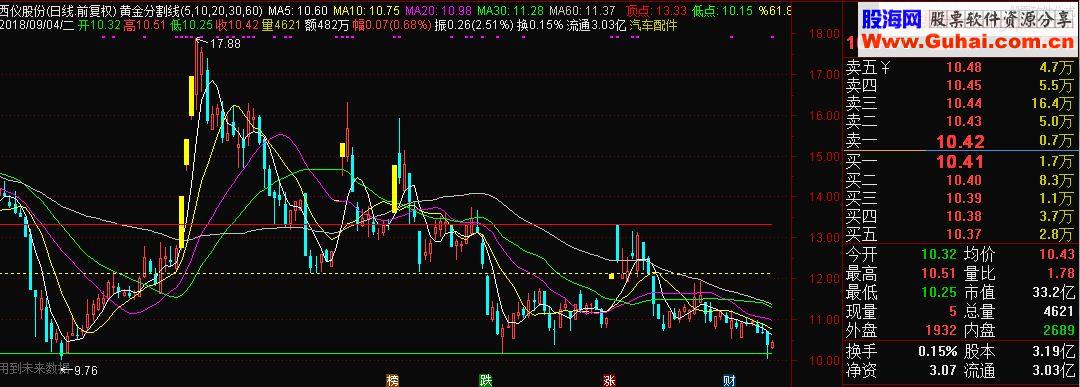This screenshot has height=387, width=1080.
Task: Click the 换手 value 0.15%
Action: coord(937,351)
